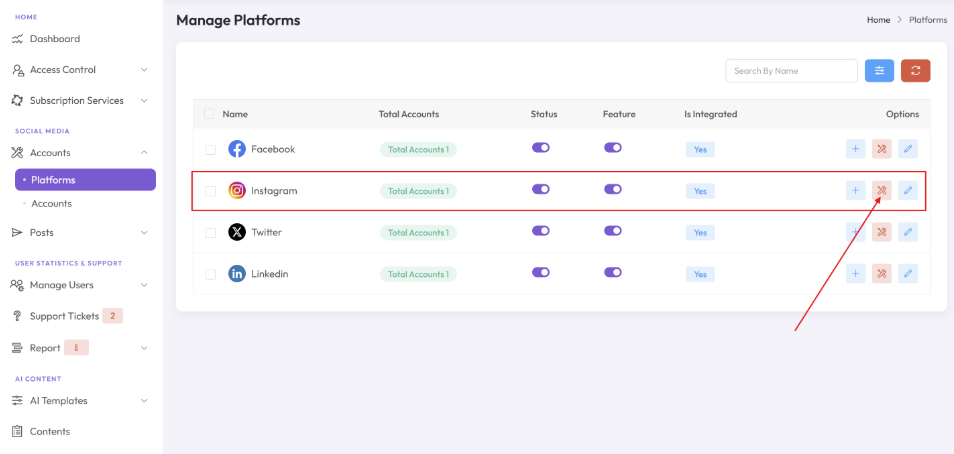Click the red refresh icon button
Image resolution: width=954 pixels, height=454 pixels.
(916, 71)
